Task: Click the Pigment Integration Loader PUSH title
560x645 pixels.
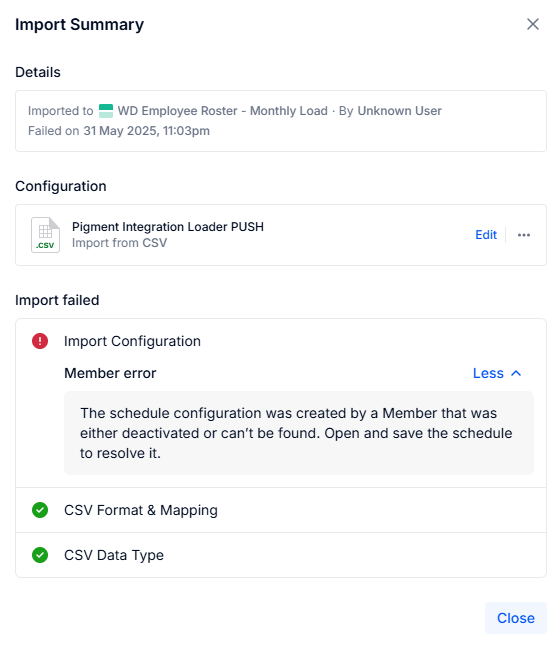Action: [168, 227]
